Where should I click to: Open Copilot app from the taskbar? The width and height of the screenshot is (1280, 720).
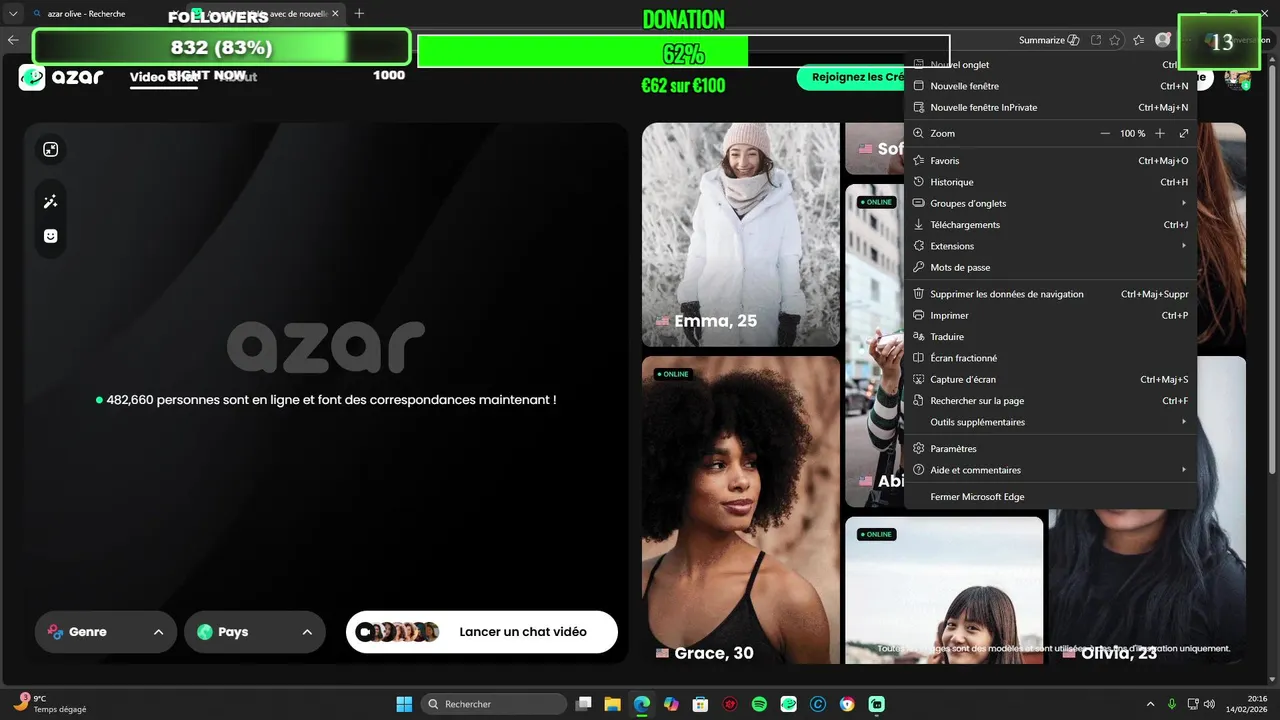click(x=671, y=704)
